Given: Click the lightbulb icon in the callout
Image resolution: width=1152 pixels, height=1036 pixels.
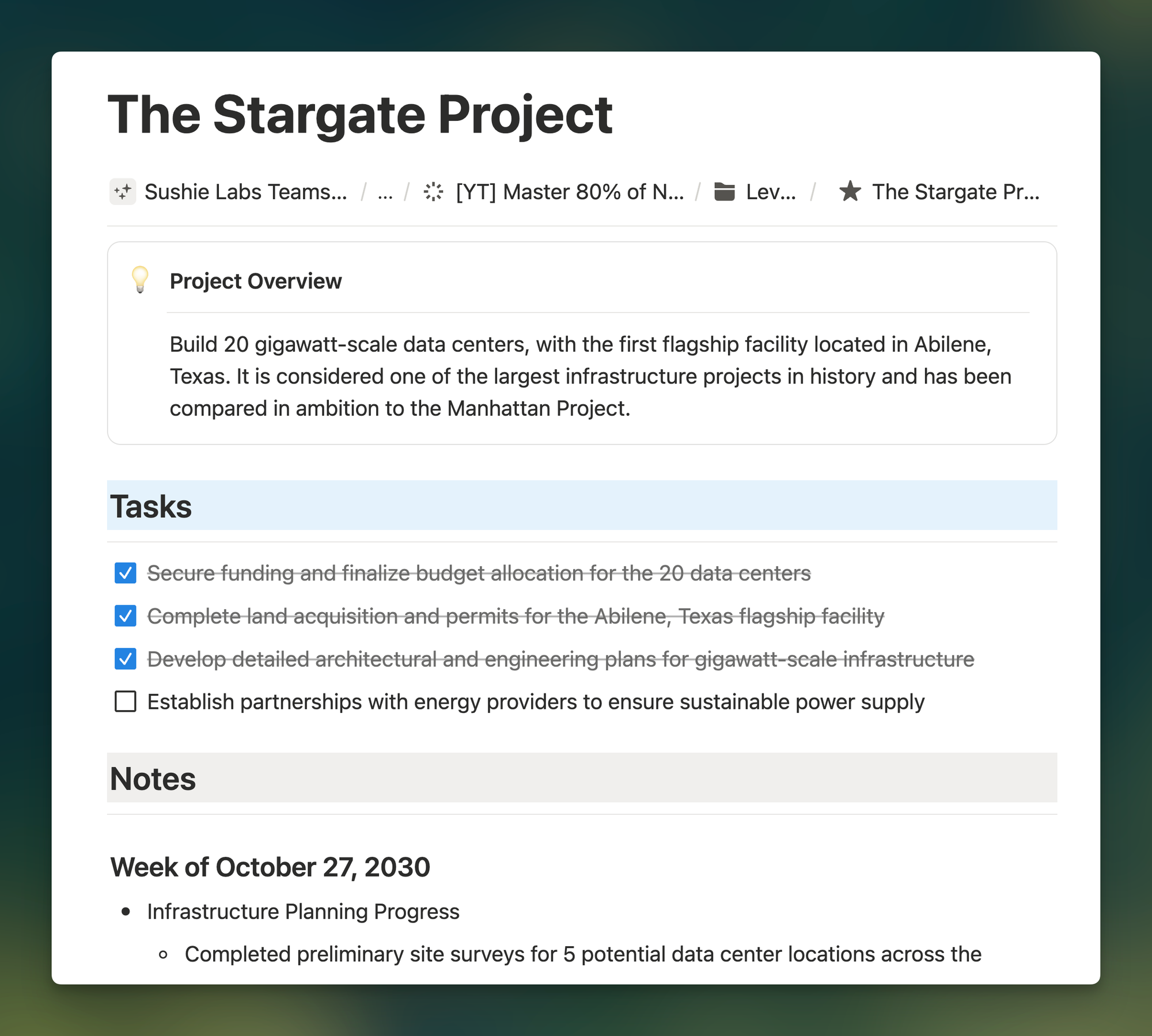Looking at the screenshot, I should tap(140, 280).
